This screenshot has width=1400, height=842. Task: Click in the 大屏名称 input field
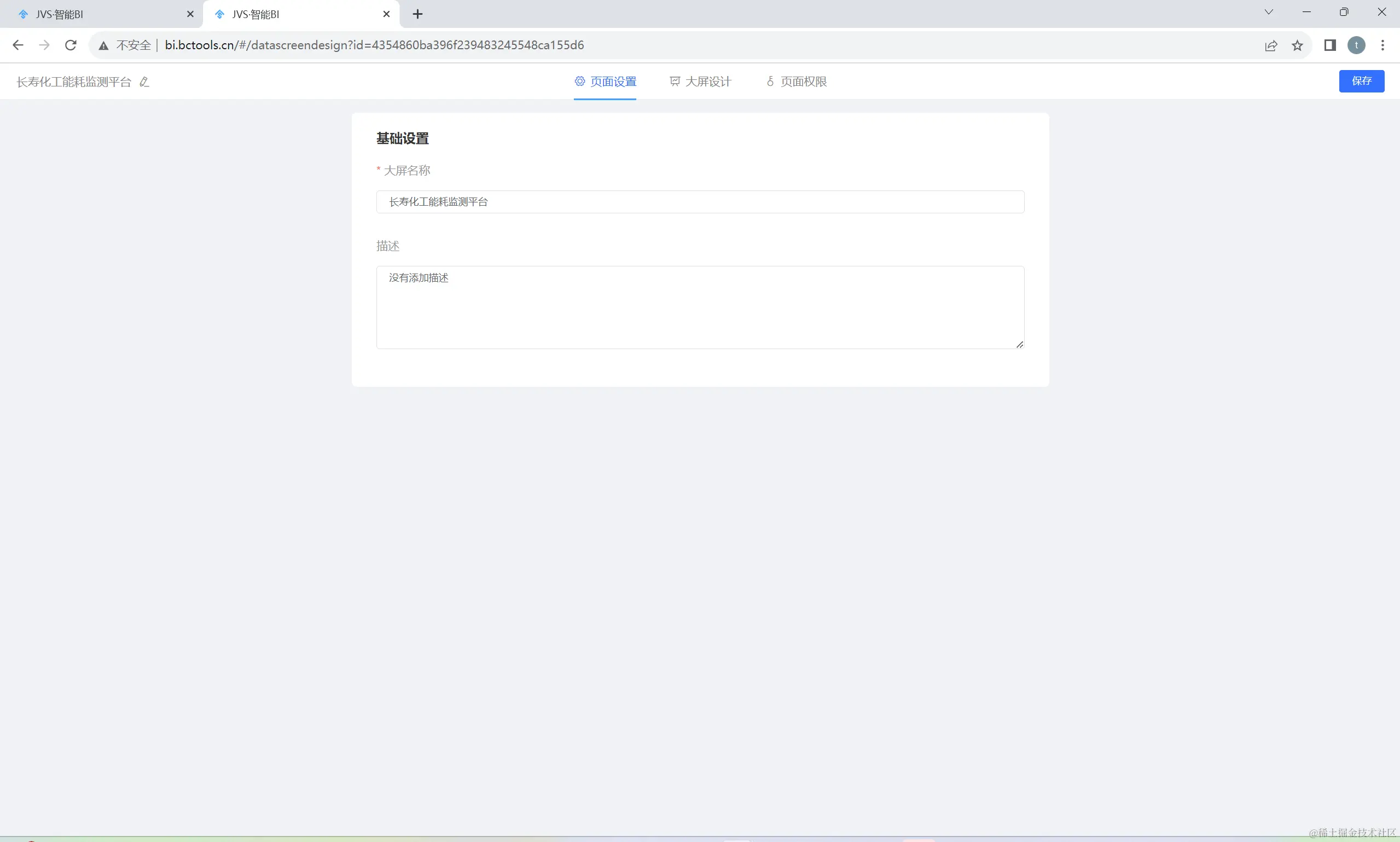[699, 202]
